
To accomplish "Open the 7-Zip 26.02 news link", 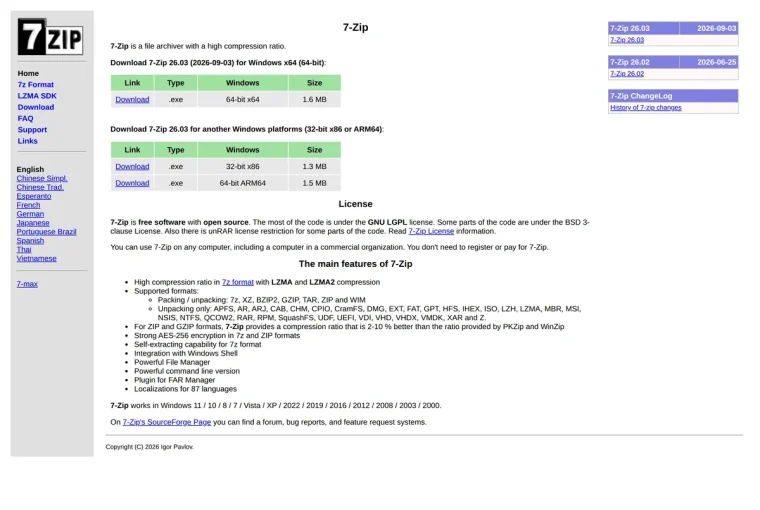I will [x=627, y=74].
